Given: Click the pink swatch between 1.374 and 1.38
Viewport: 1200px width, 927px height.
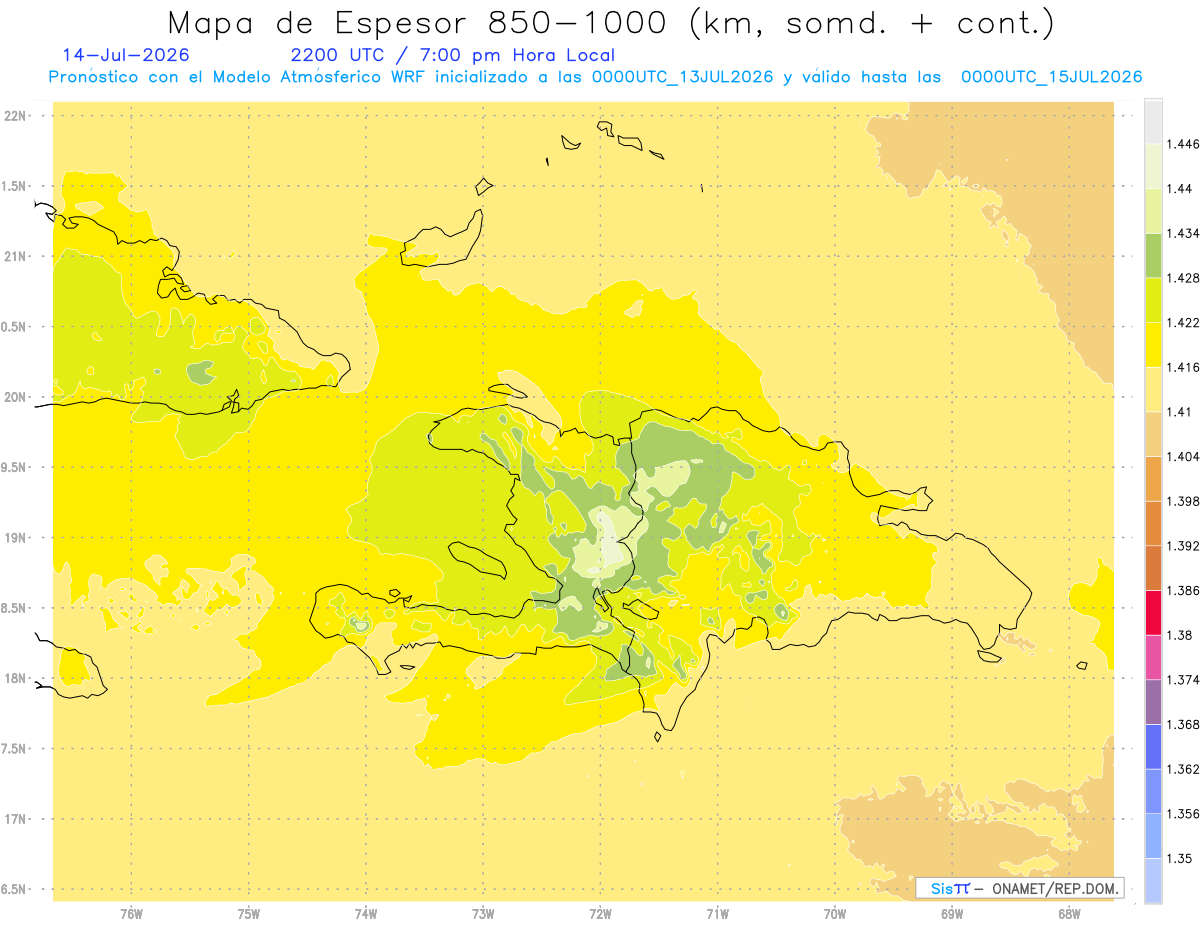Looking at the screenshot, I should 1153,657.
